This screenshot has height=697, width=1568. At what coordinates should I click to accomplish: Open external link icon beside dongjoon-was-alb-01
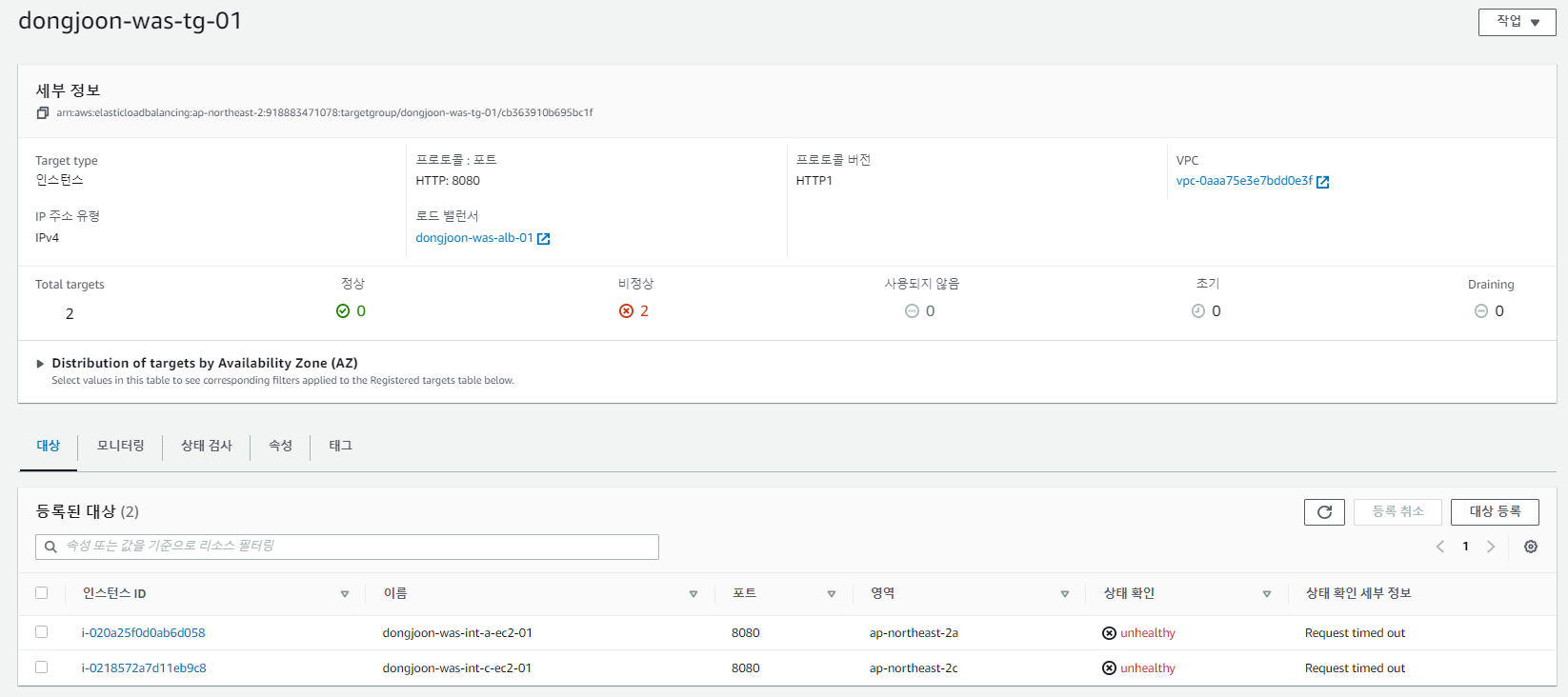[x=543, y=239]
